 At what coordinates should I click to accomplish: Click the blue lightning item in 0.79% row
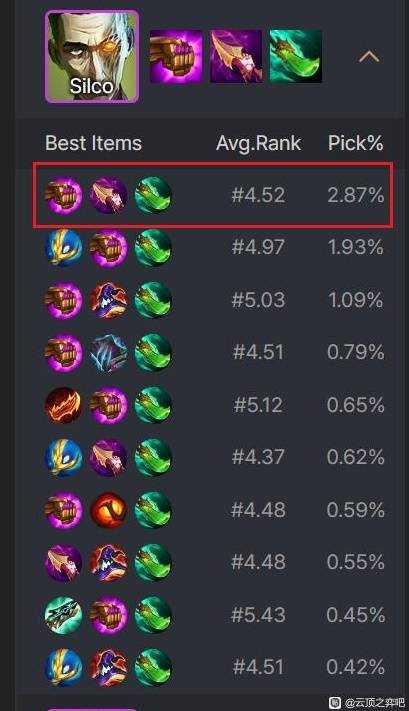(108, 353)
